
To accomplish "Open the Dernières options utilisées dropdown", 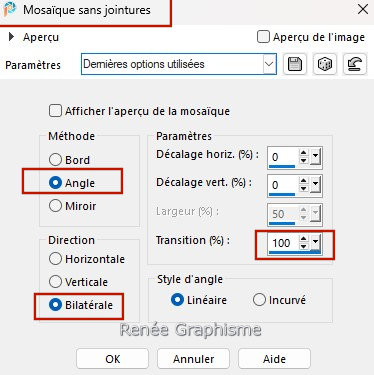I will (x=269, y=64).
